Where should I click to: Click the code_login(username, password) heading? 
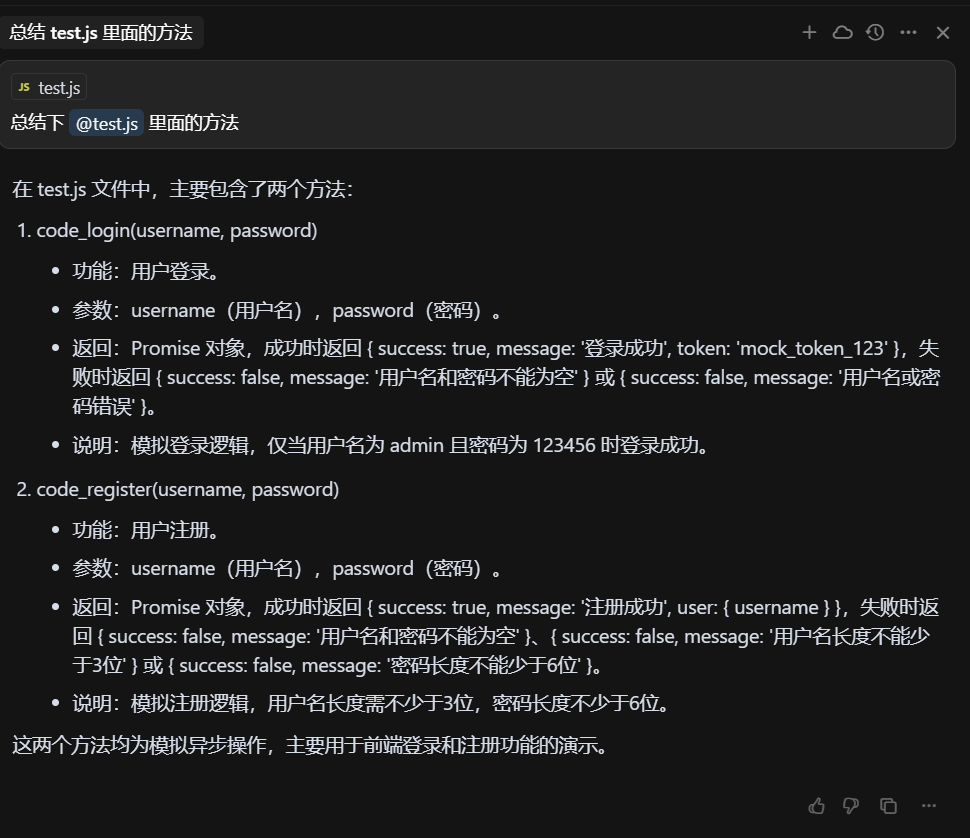[177, 230]
